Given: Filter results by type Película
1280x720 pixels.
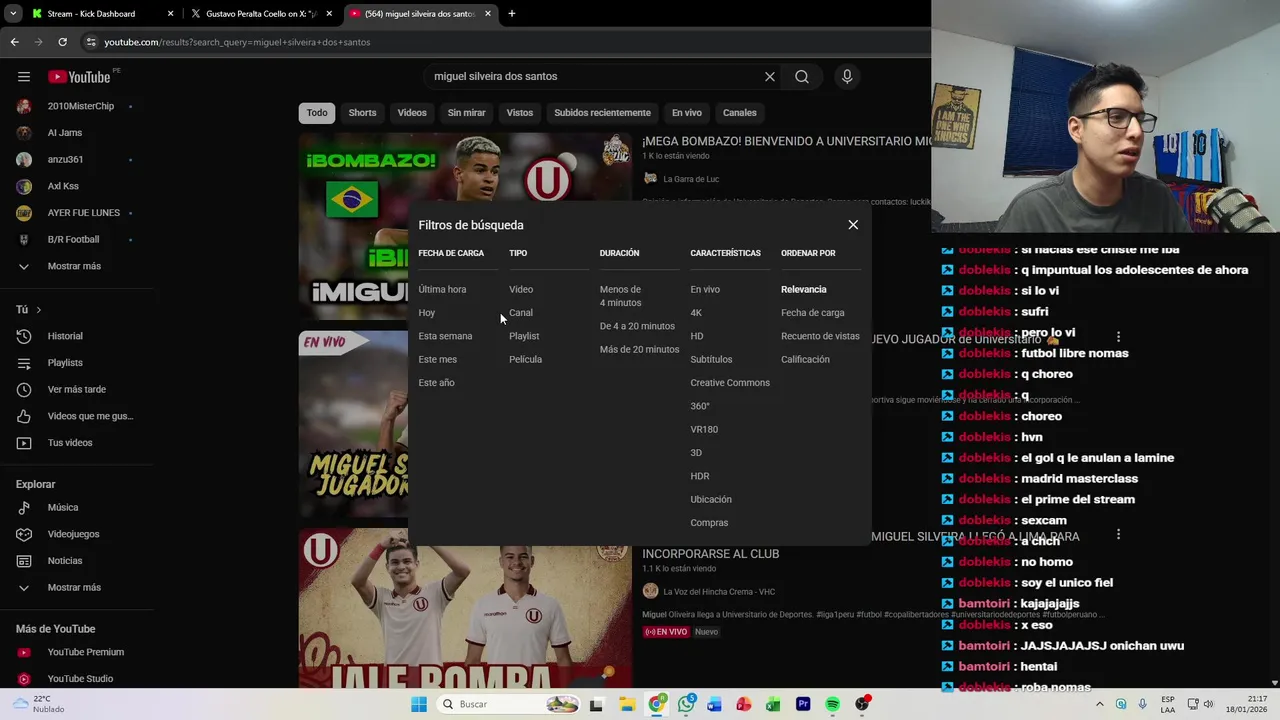Looking at the screenshot, I should [x=525, y=359].
